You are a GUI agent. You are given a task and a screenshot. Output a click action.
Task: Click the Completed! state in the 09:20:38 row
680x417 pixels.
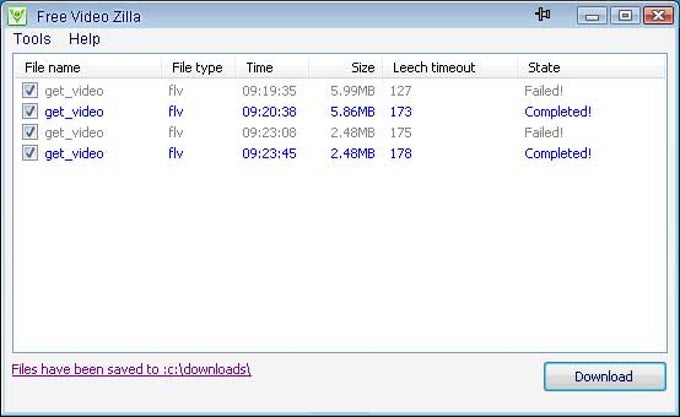(x=558, y=112)
